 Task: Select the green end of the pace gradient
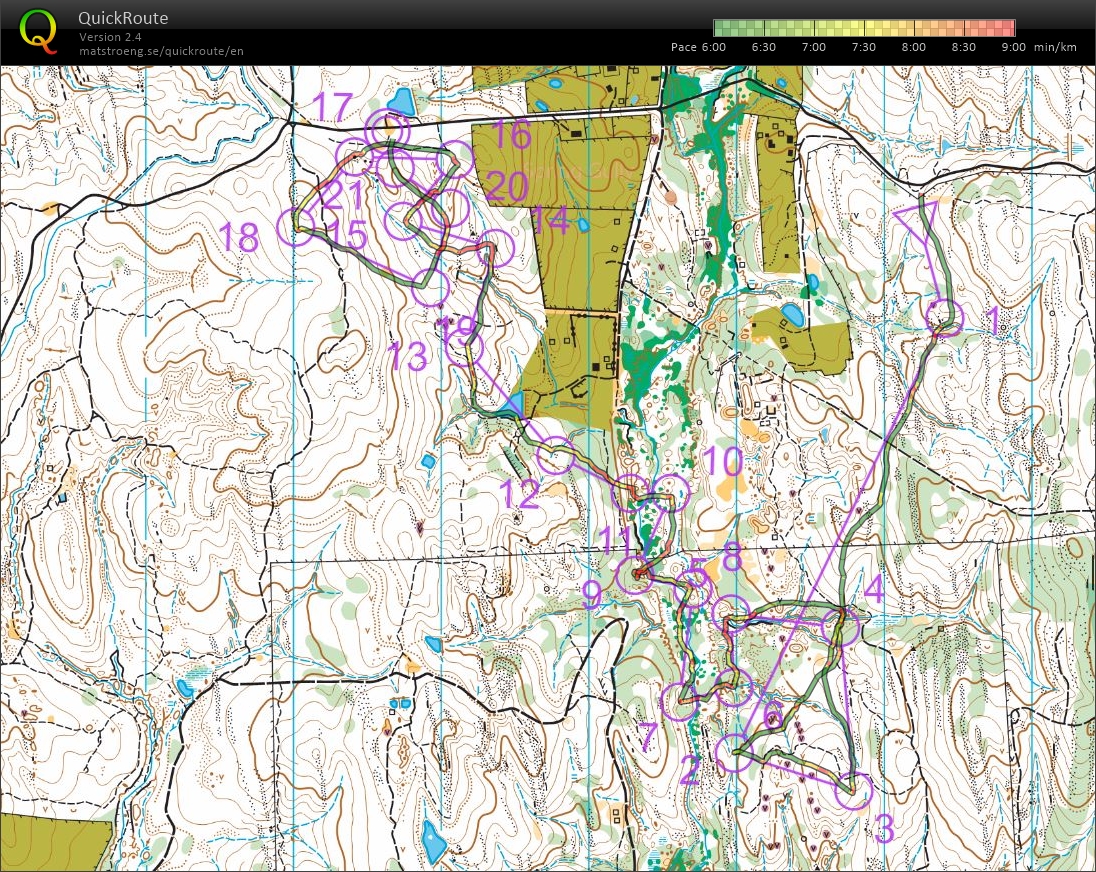tap(718, 27)
